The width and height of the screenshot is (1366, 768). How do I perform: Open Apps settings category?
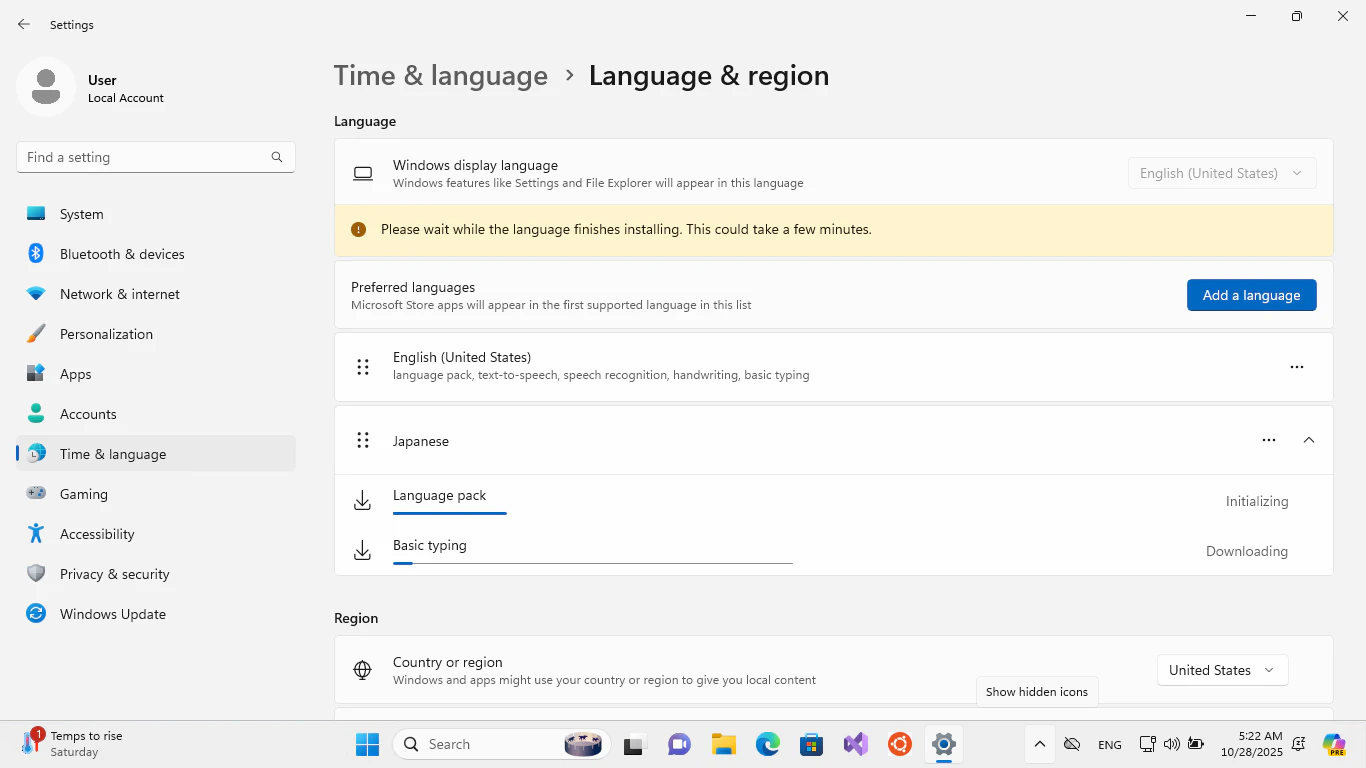click(x=156, y=374)
